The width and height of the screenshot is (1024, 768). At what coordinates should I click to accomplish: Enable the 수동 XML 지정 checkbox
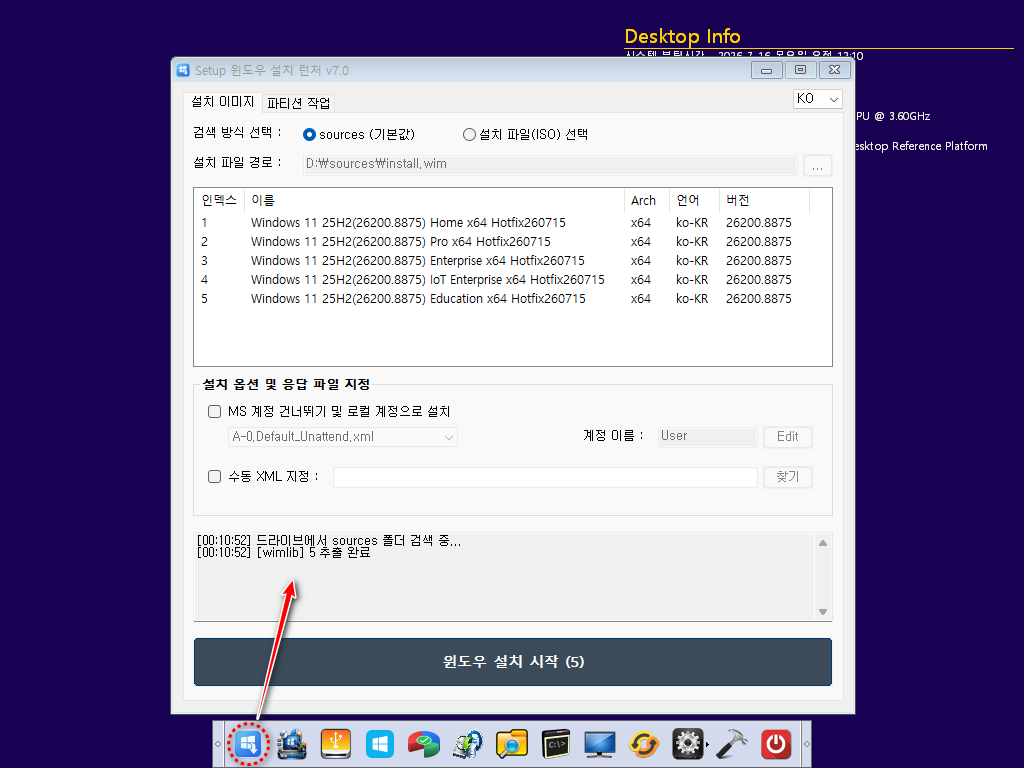pyautogui.click(x=214, y=477)
